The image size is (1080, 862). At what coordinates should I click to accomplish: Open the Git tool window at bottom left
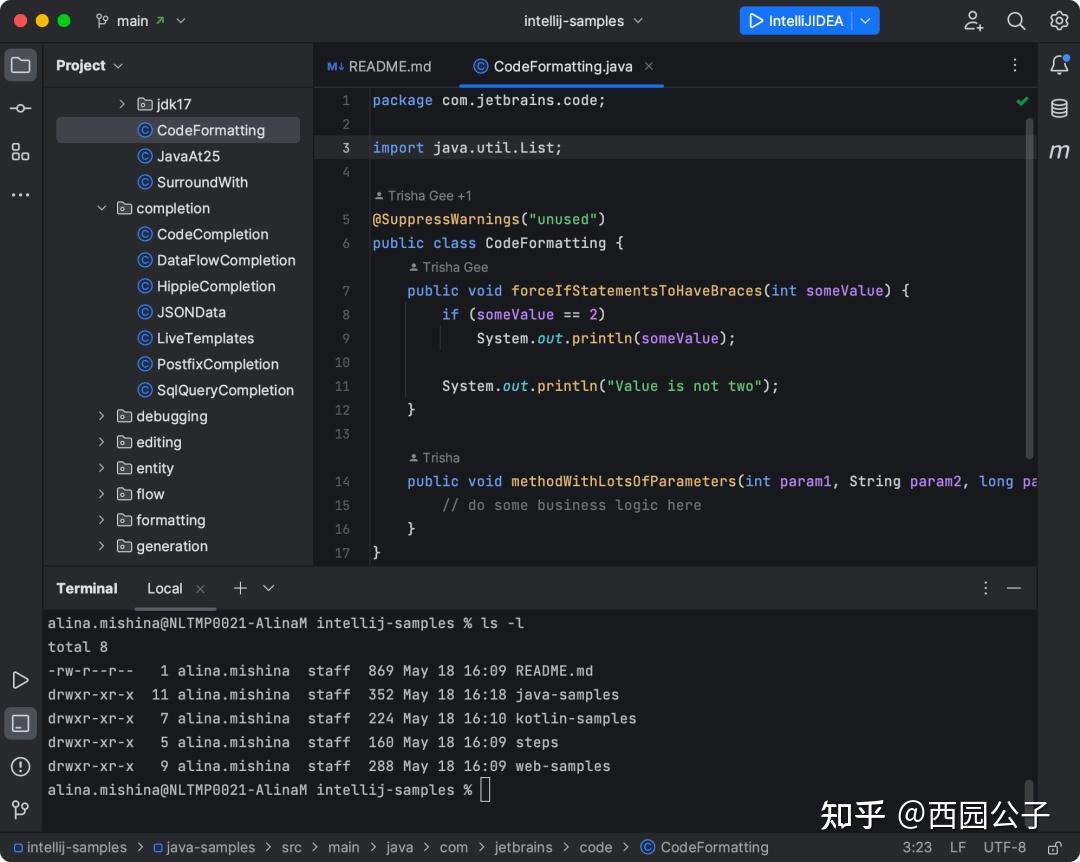click(x=20, y=810)
